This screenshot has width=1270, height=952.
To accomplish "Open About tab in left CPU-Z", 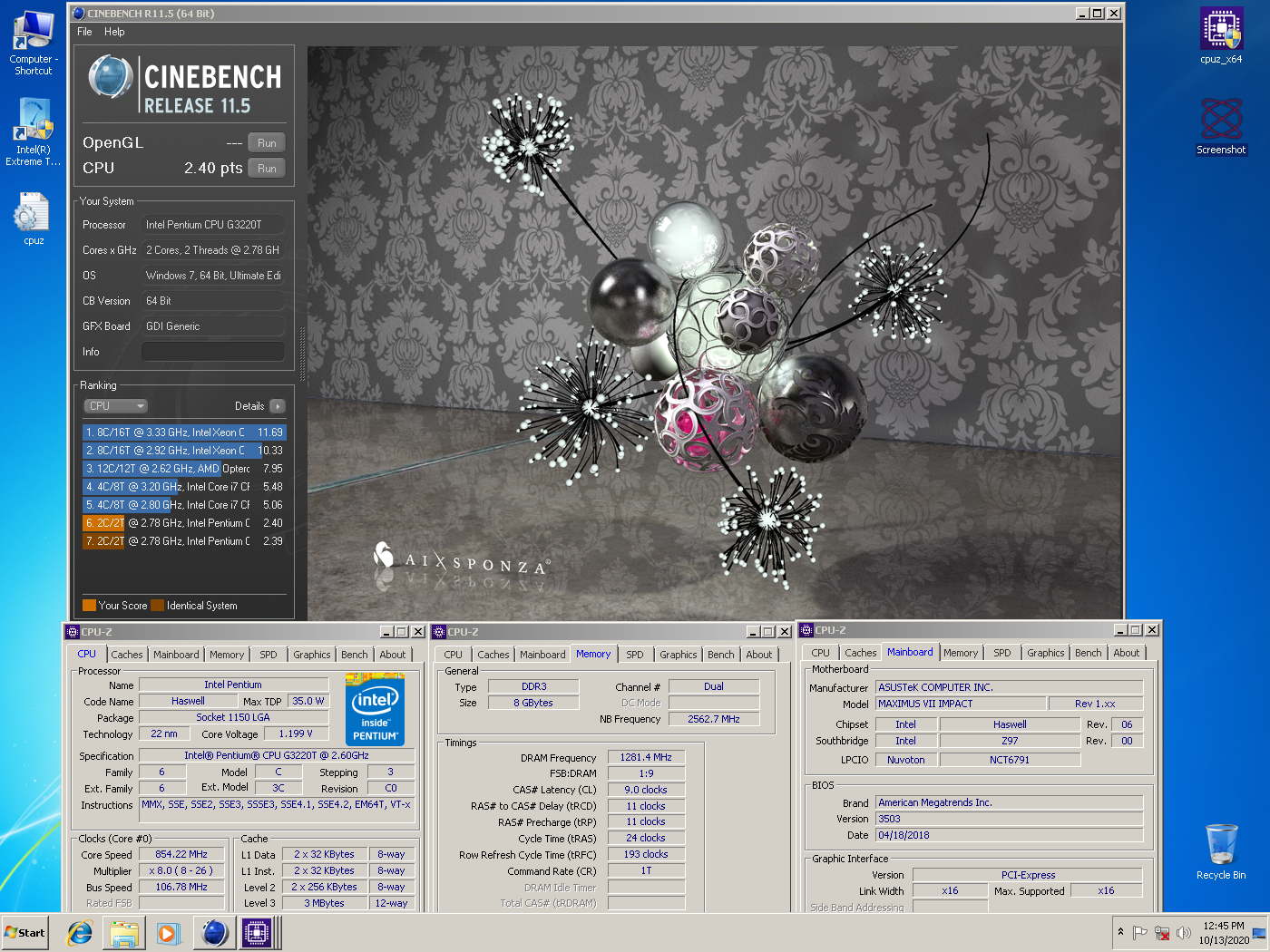I will coord(393,655).
